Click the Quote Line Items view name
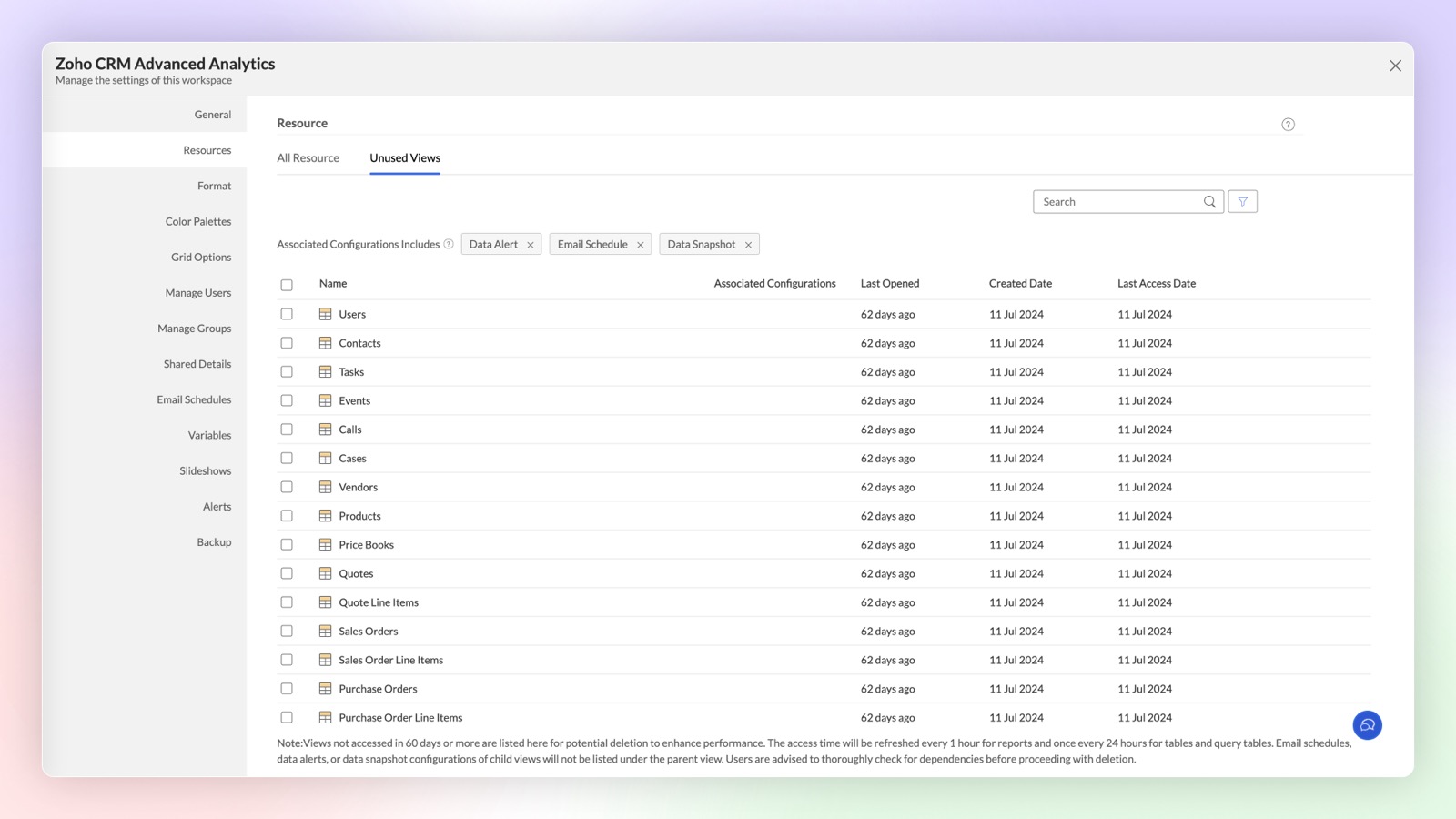 (x=379, y=602)
